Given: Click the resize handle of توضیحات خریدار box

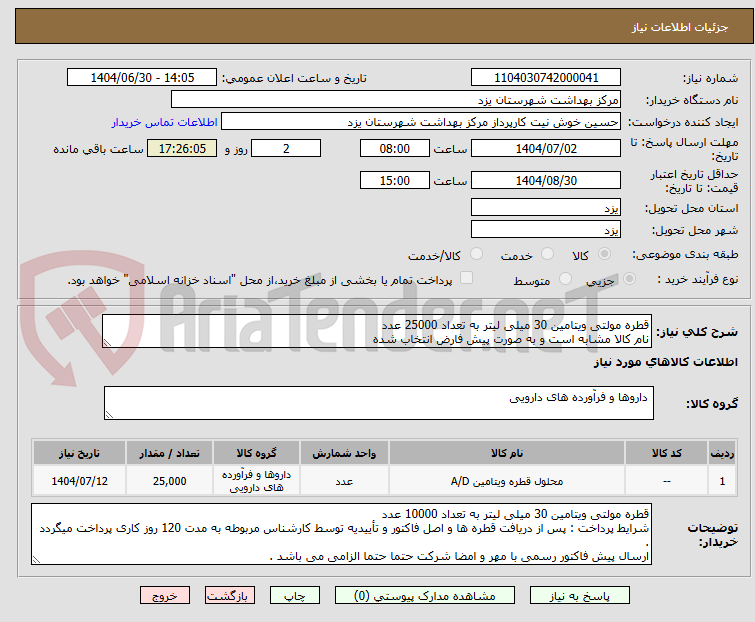Looking at the screenshot, I should click(x=37, y=560).
